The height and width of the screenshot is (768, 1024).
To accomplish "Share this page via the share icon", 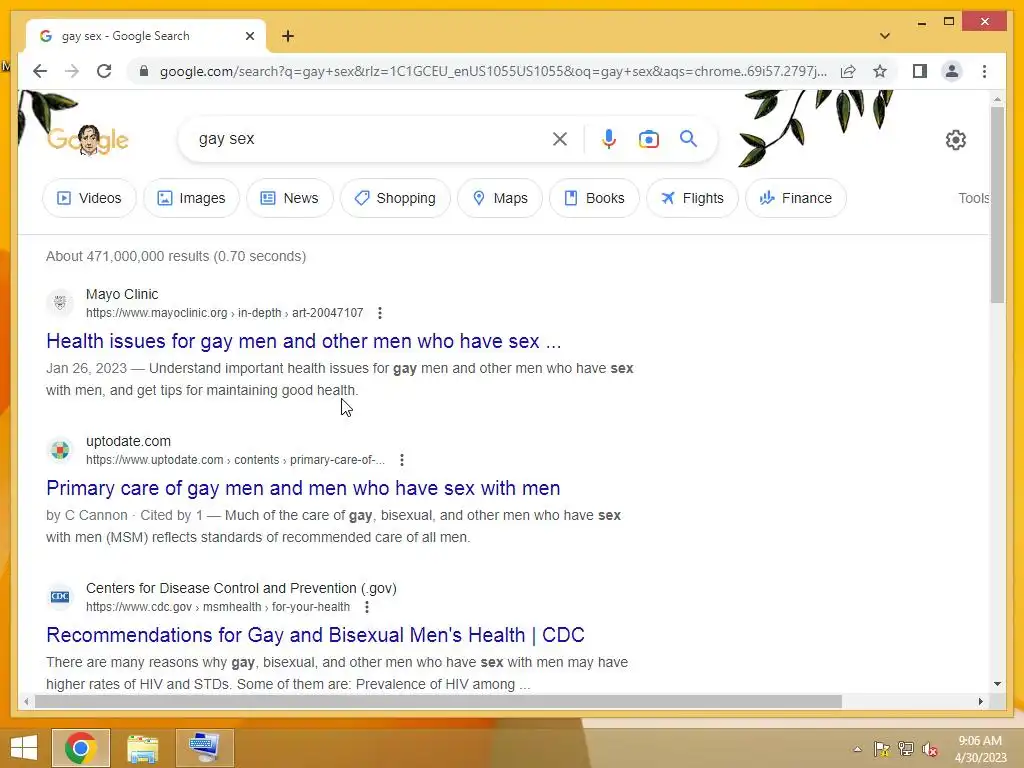I will 848,71.
